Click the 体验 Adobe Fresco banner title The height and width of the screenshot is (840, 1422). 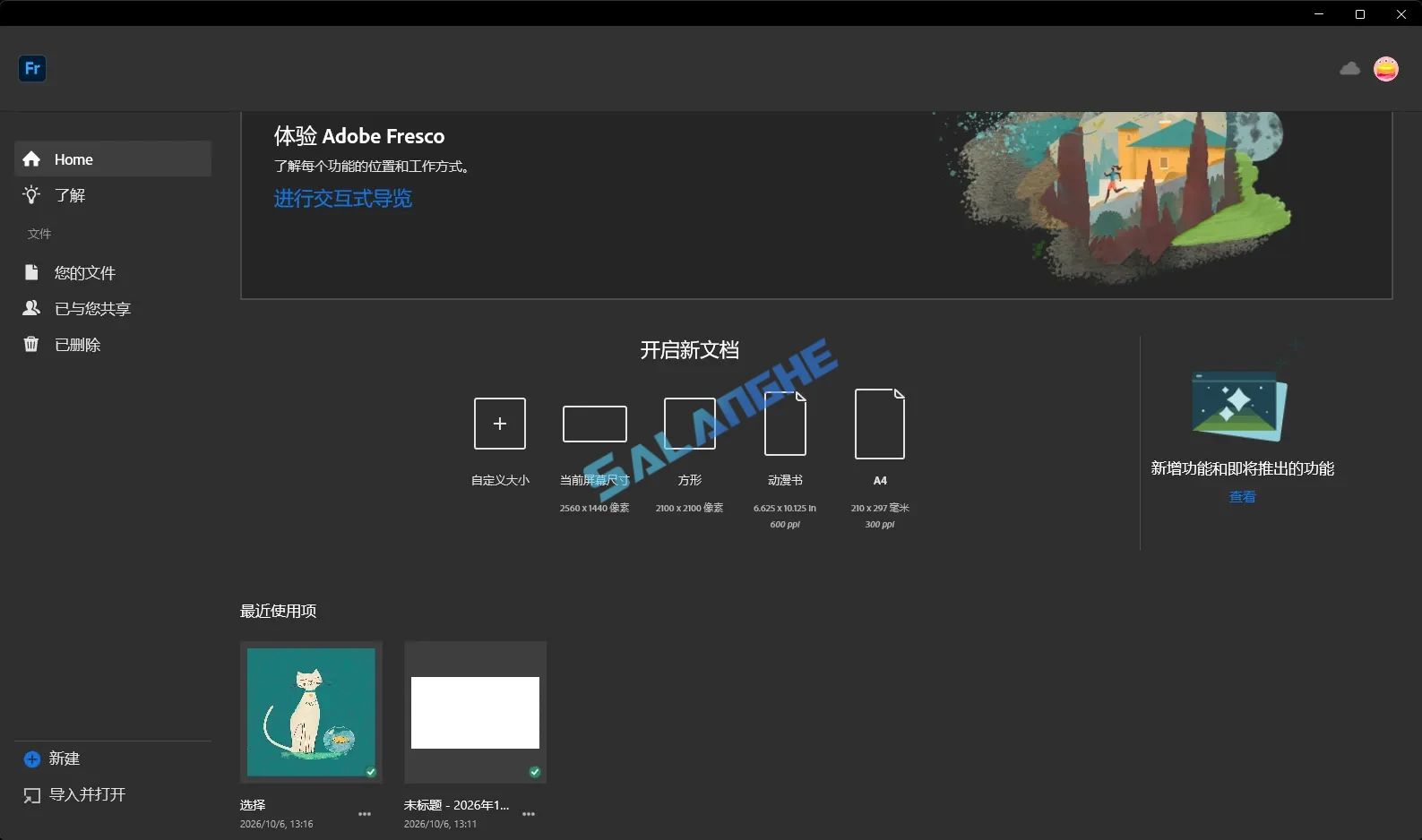coord(359,136)
